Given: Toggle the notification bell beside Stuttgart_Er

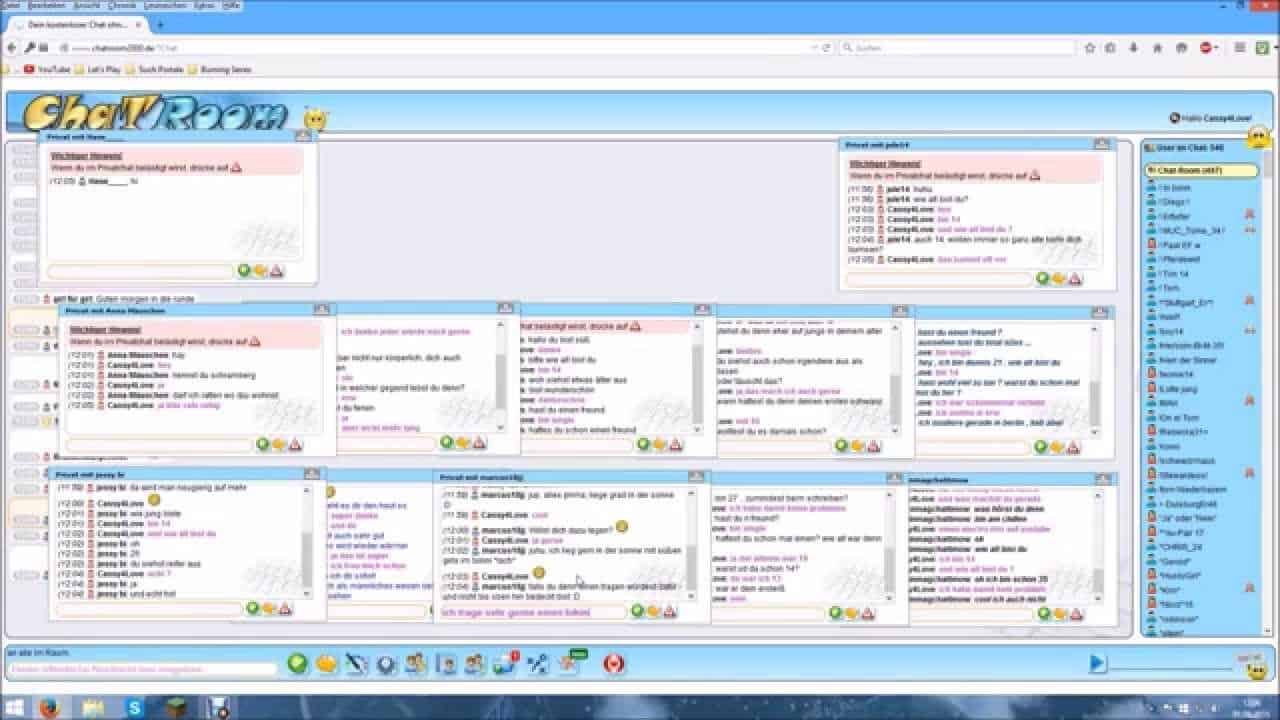Looking at the screenshot, I should pyautogui.click(x=1249, y=301).
